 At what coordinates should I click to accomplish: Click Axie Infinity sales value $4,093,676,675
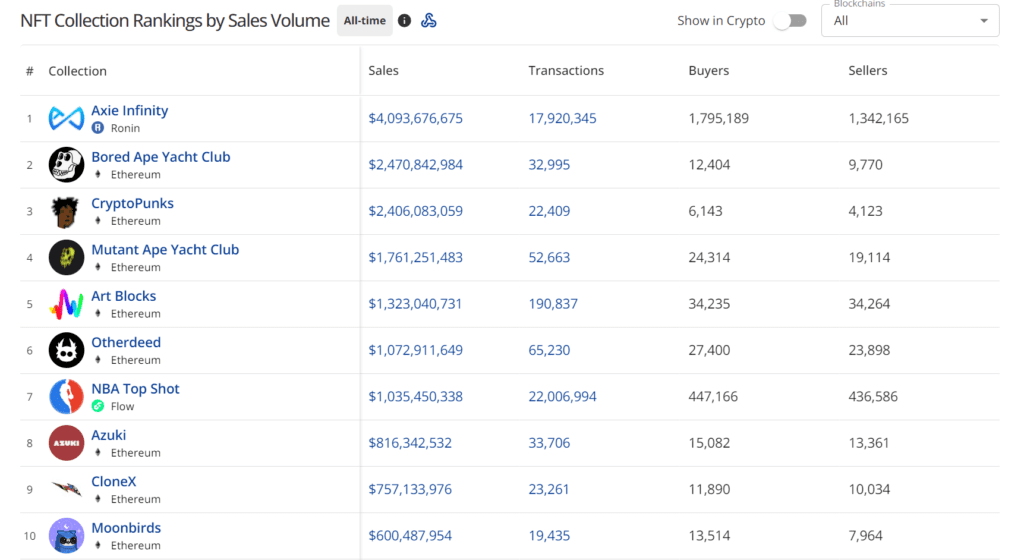pos(415,118)
